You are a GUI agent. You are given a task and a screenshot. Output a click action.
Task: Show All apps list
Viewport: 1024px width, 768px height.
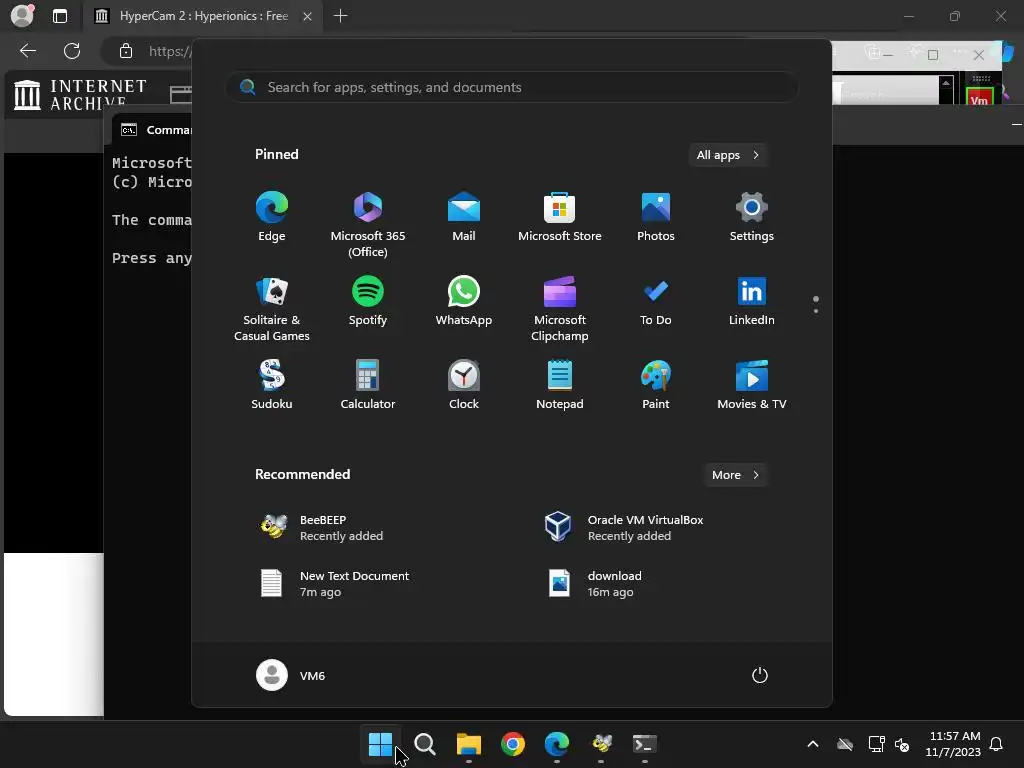(x=728, y=155)
